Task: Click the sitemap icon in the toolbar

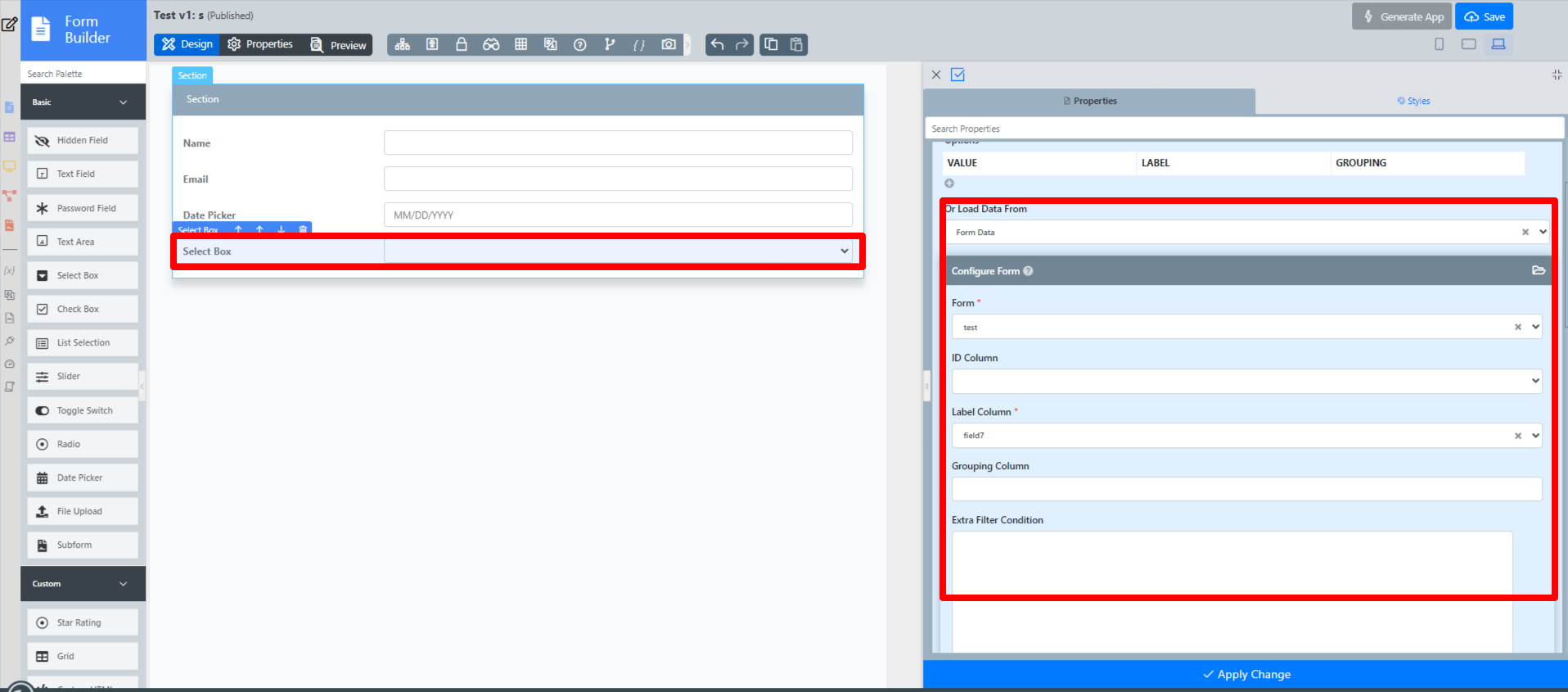Action: tap(403, 44)
